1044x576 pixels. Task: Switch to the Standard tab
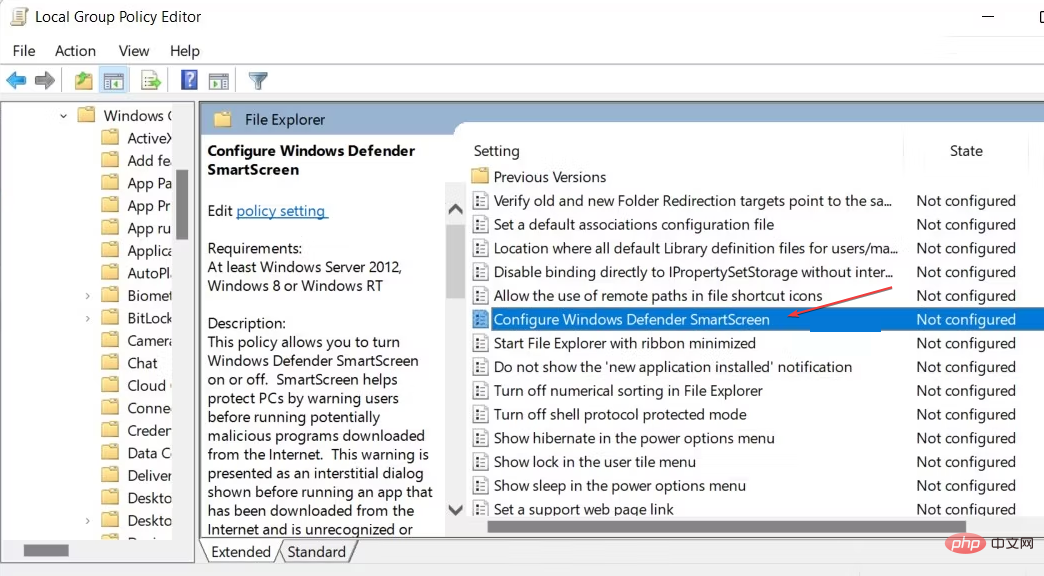pos(317,552)
